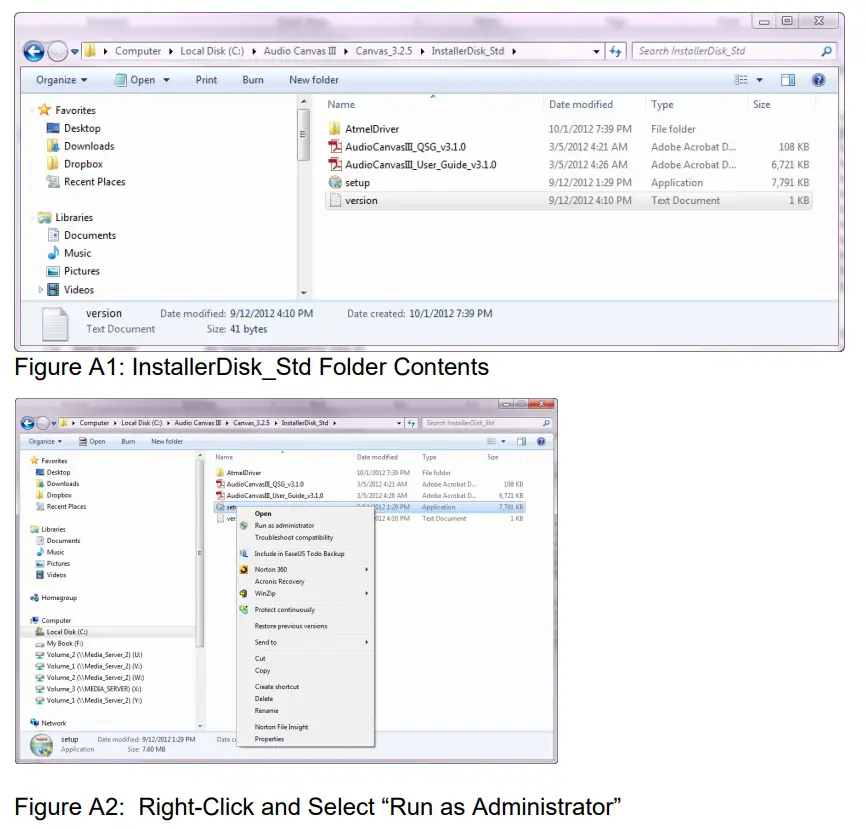866x829 pixels.
Task: Open the Organize dropdown in Figure A1 toolbar
Action: [61, 80]
